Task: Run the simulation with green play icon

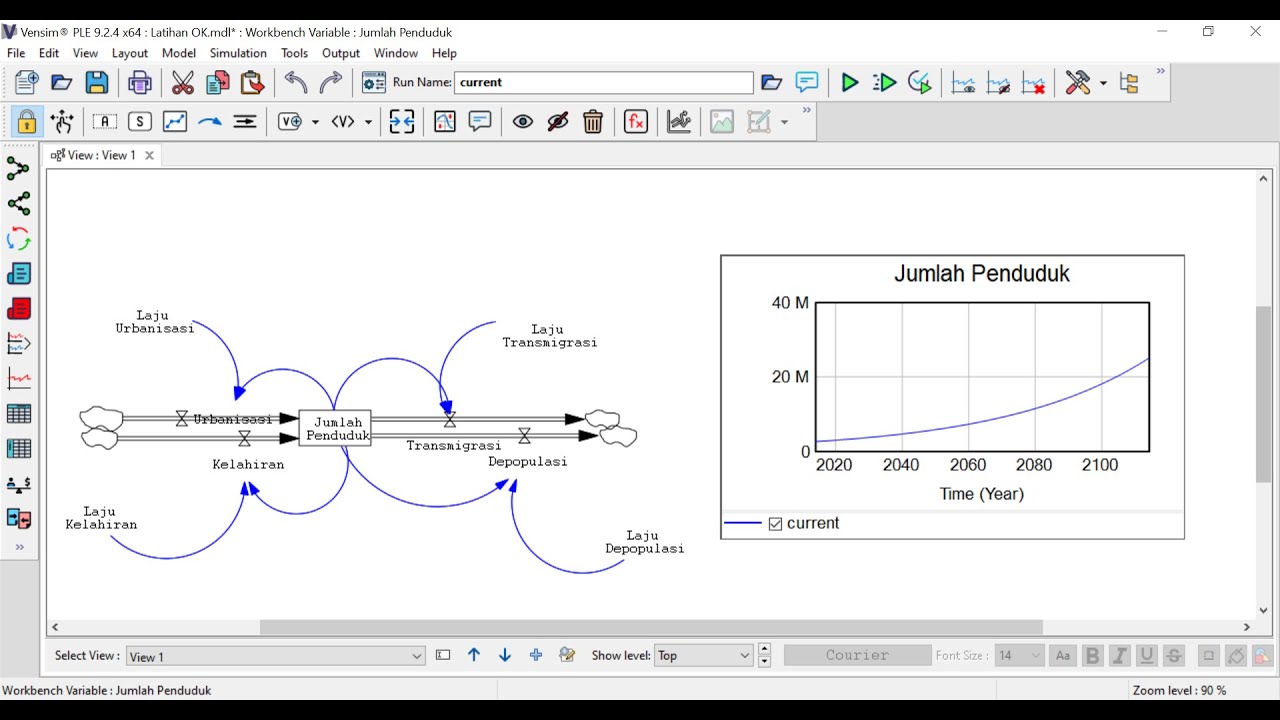Action: (x=850, y=82)
